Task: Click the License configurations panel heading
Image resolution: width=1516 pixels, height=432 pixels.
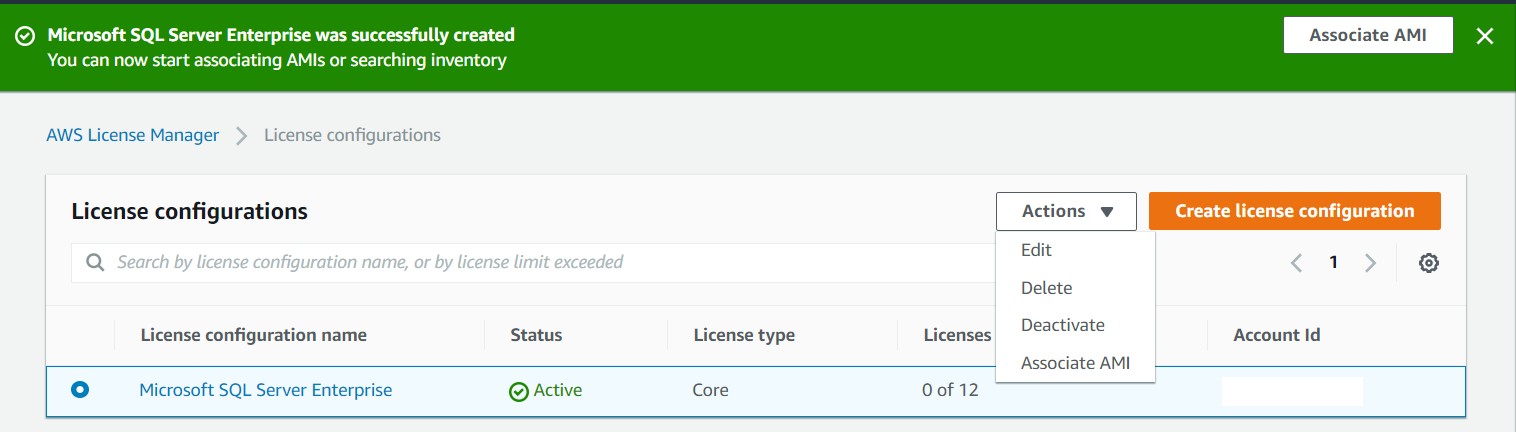Action: pyautogui.click(x=190, y=211)
